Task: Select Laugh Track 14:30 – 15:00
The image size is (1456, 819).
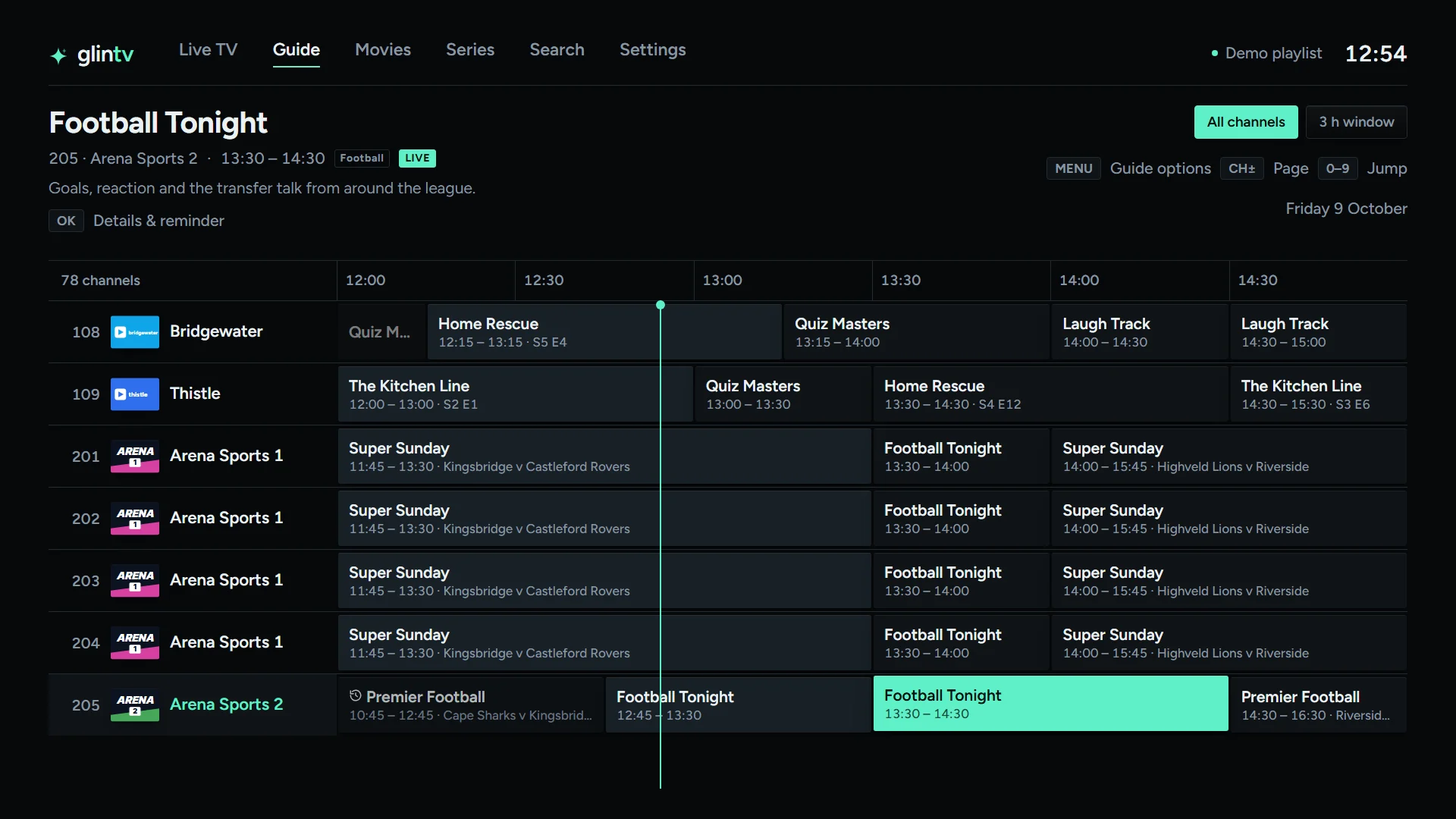Action: coord(1318,332)
